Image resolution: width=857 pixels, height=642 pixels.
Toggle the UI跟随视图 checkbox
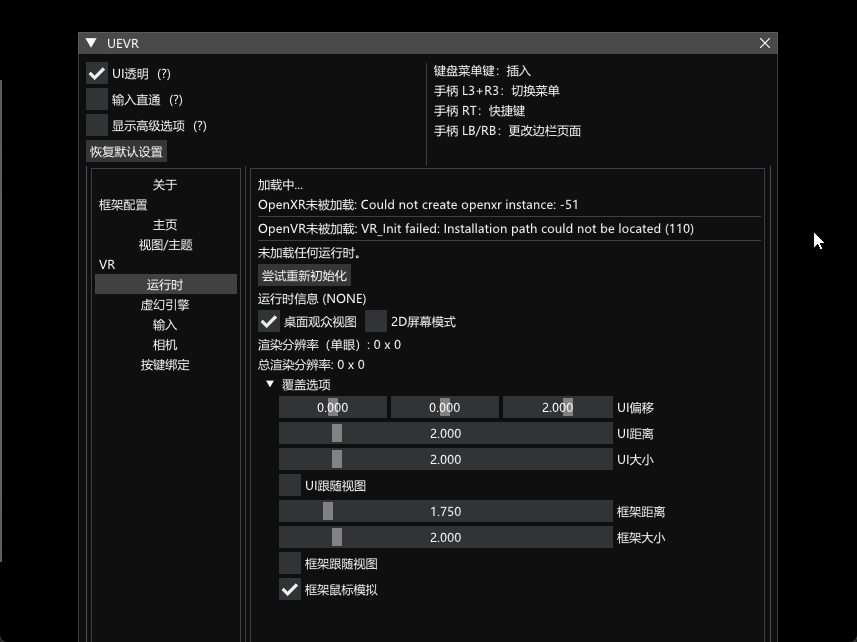pyautogui.click(x=290, y=486)
